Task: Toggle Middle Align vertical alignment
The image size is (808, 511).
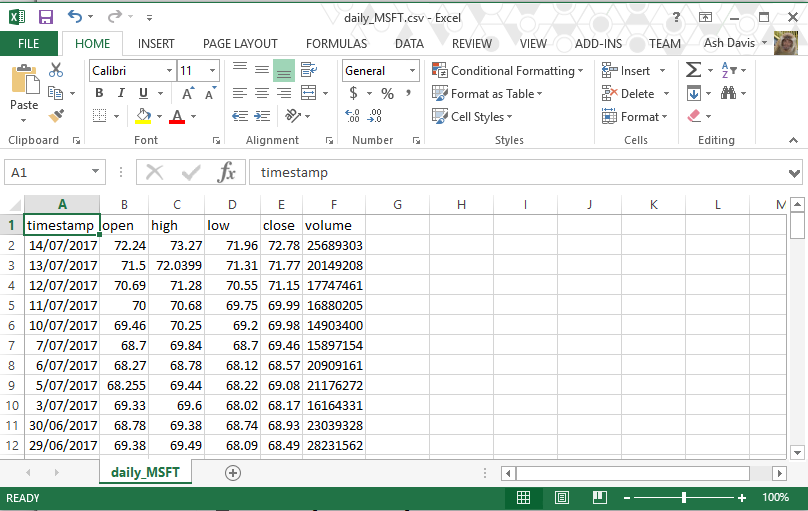Action: [x=262, y=70]
